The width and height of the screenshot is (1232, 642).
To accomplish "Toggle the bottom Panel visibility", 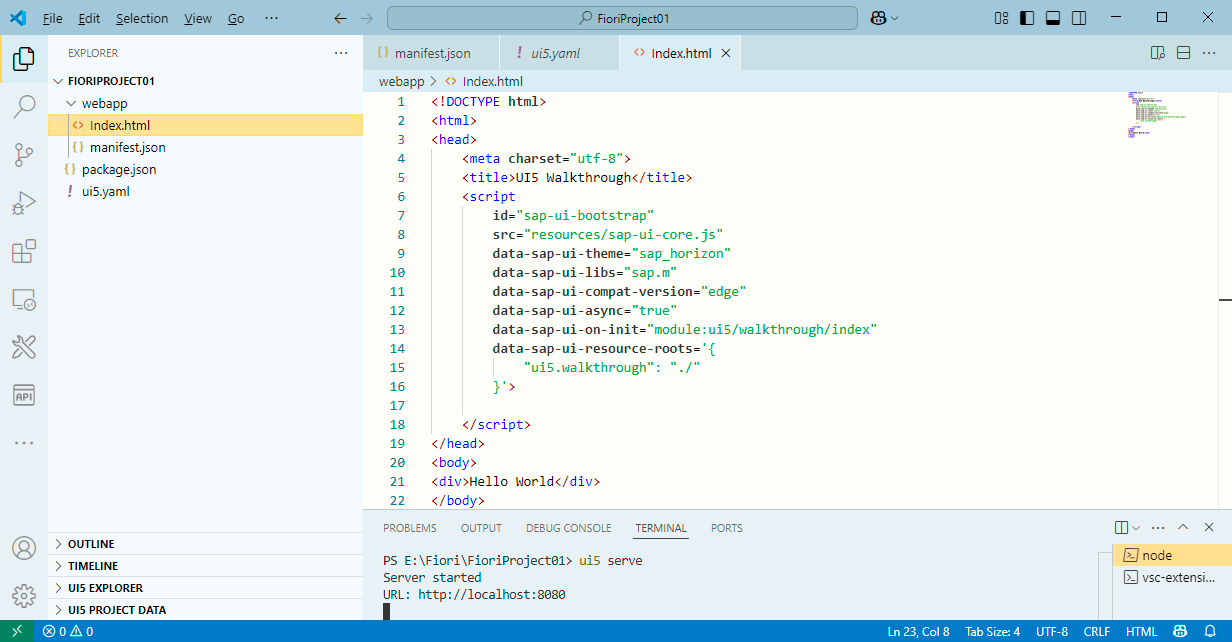I will 1053,18.
